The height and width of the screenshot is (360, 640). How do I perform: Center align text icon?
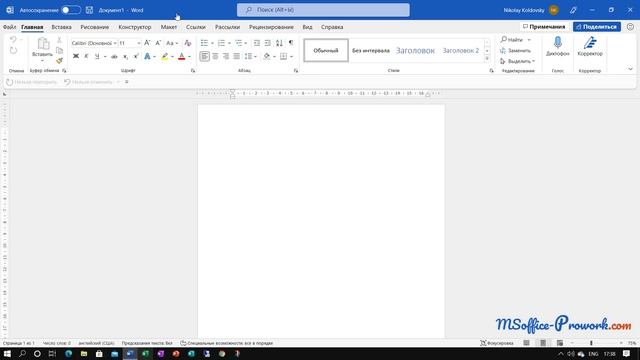tap(215, 56)
